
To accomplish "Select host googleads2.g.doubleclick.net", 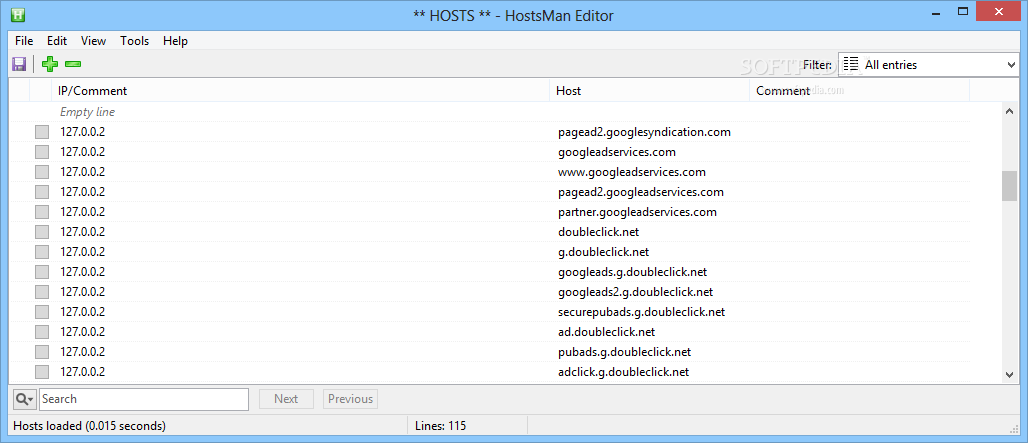I will [x=635, y=292].
